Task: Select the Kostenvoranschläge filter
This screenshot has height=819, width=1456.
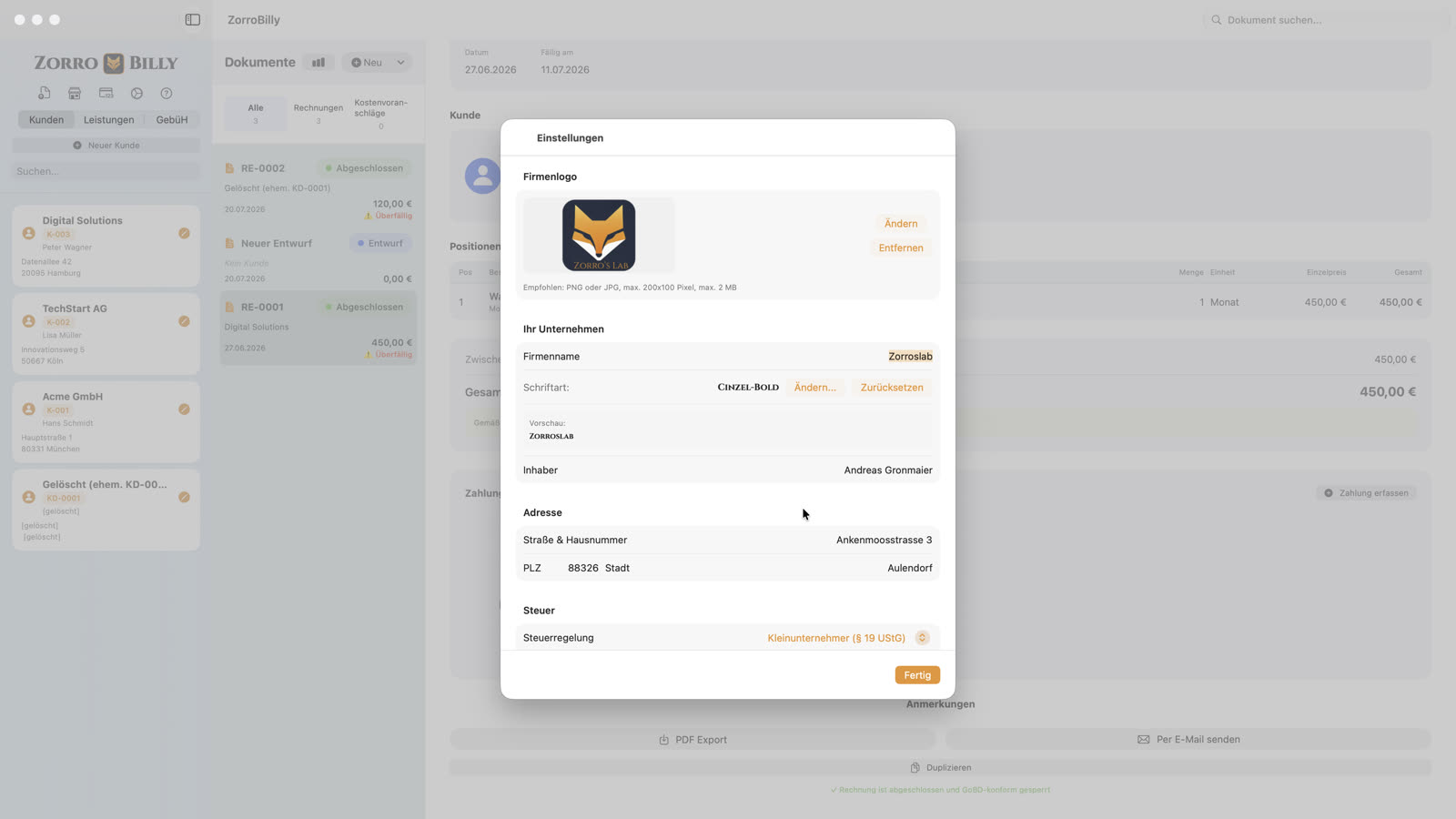Action: point(381,114)
